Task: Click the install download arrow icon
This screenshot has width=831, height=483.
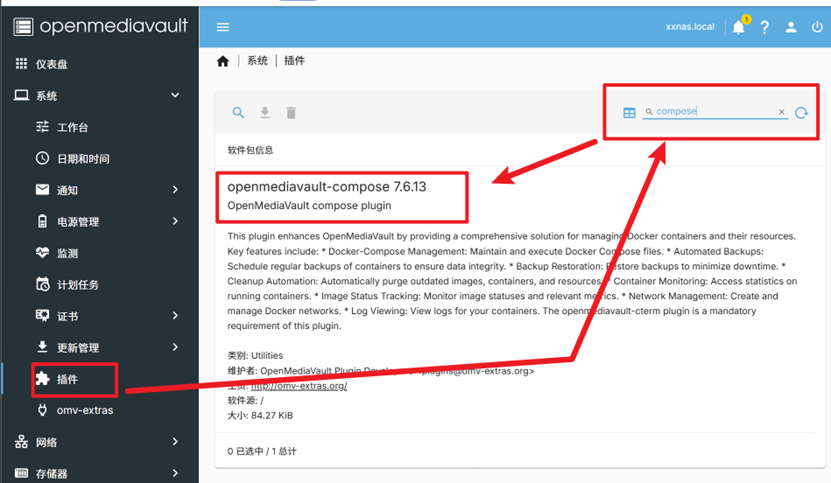Action: coord(265,113)
